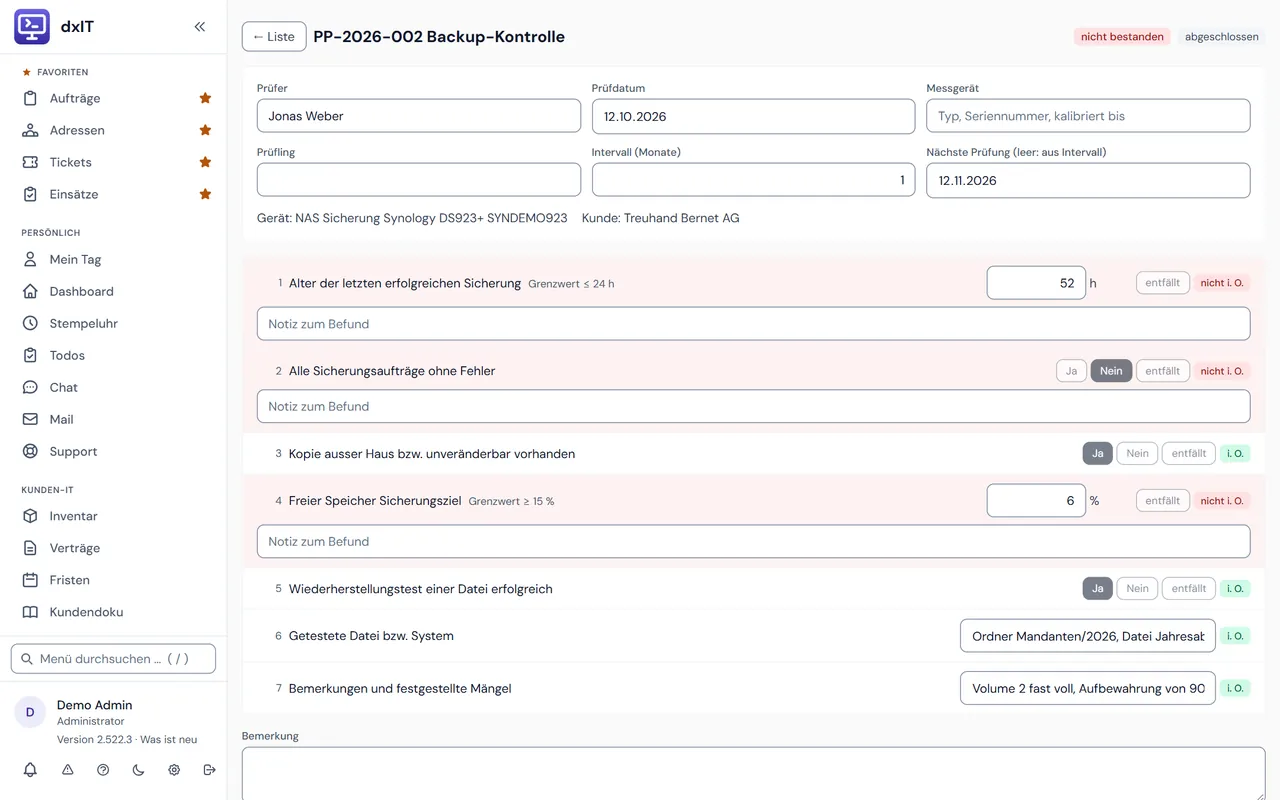
Task: Focus the Menü durchsuchen search box
Action: 113,659
